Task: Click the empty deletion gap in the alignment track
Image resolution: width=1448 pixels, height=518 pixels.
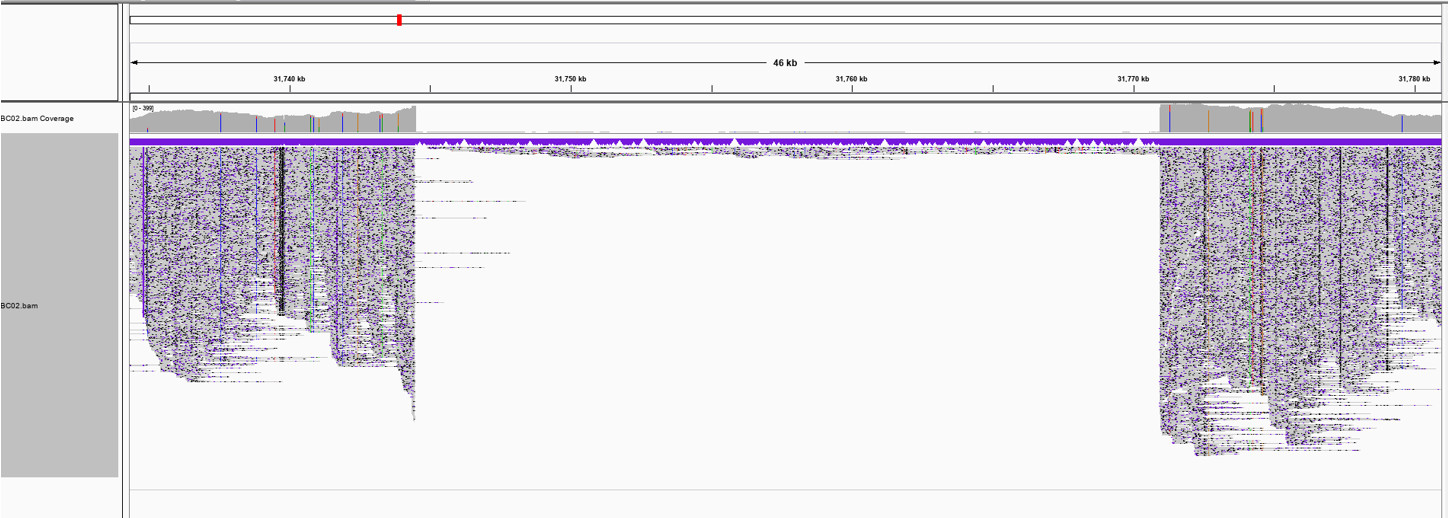Action: pyautogui.click(x=785, y=300)
